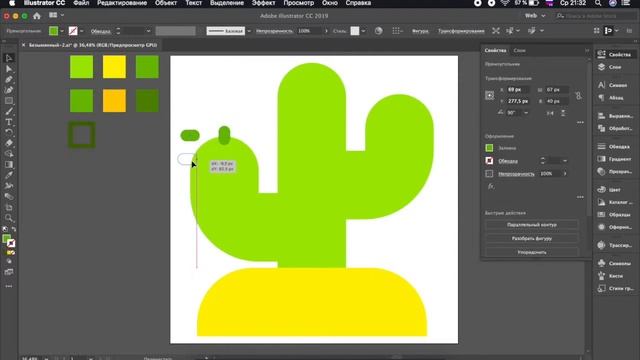Open the Файл menu

click(x=81, y=3)
